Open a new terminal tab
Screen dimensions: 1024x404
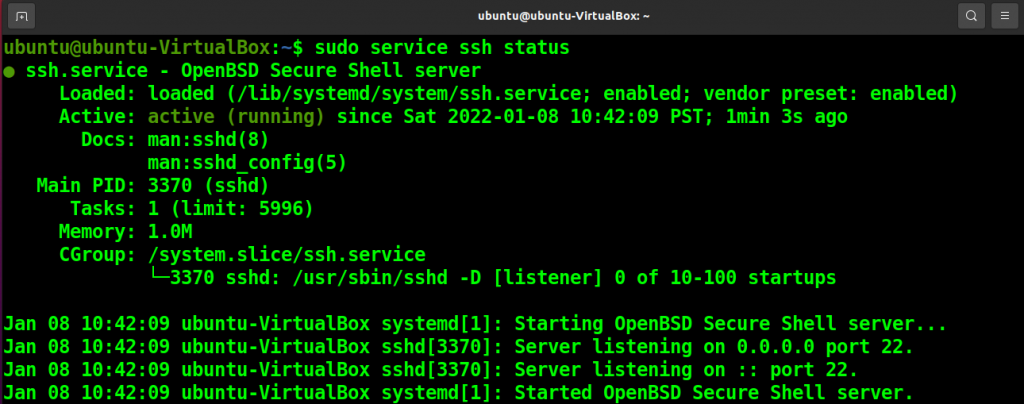(22, 16)
